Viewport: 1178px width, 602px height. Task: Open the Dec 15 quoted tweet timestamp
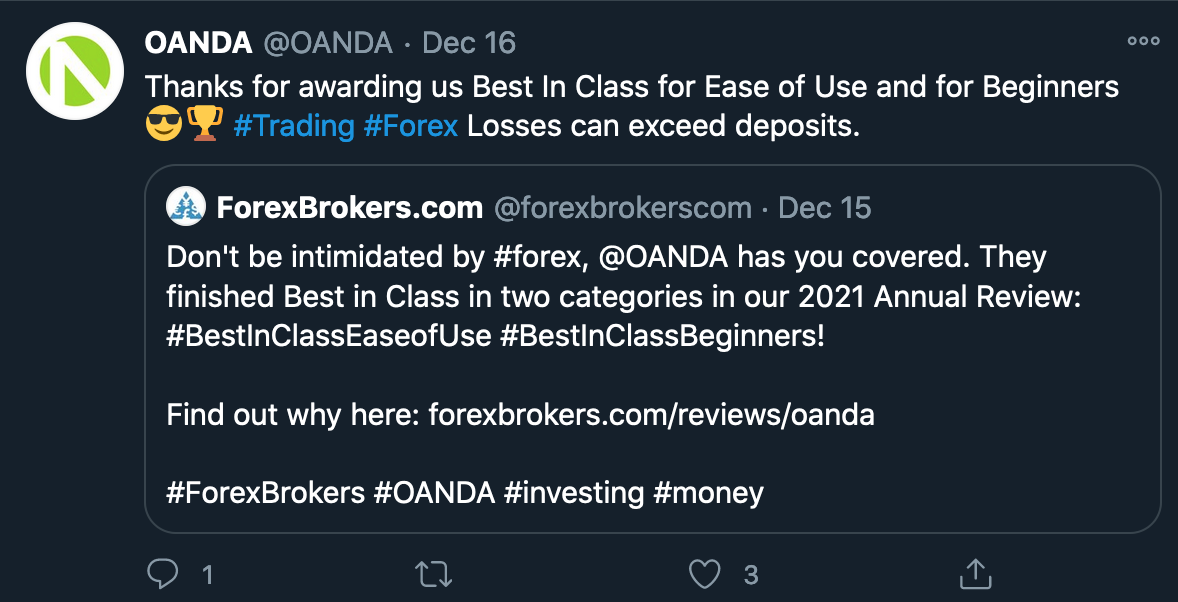click(824, 208)
